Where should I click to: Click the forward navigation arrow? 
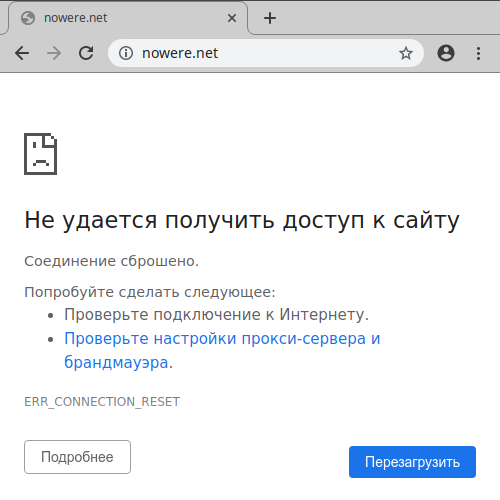[x=54, y=53]
